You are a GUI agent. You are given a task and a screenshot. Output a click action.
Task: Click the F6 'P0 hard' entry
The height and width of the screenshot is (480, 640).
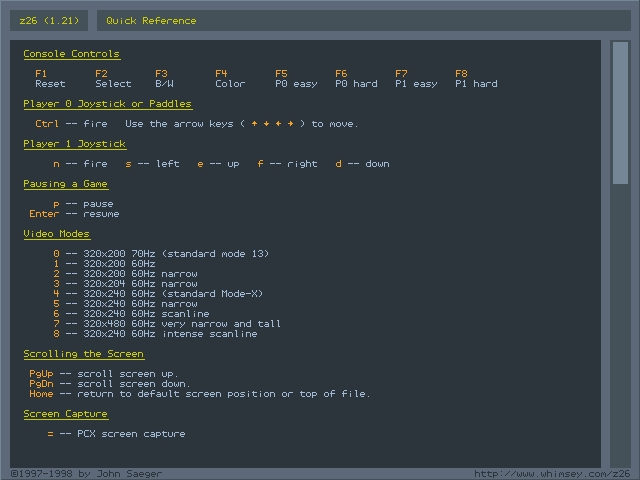click(x=356, y=79)
